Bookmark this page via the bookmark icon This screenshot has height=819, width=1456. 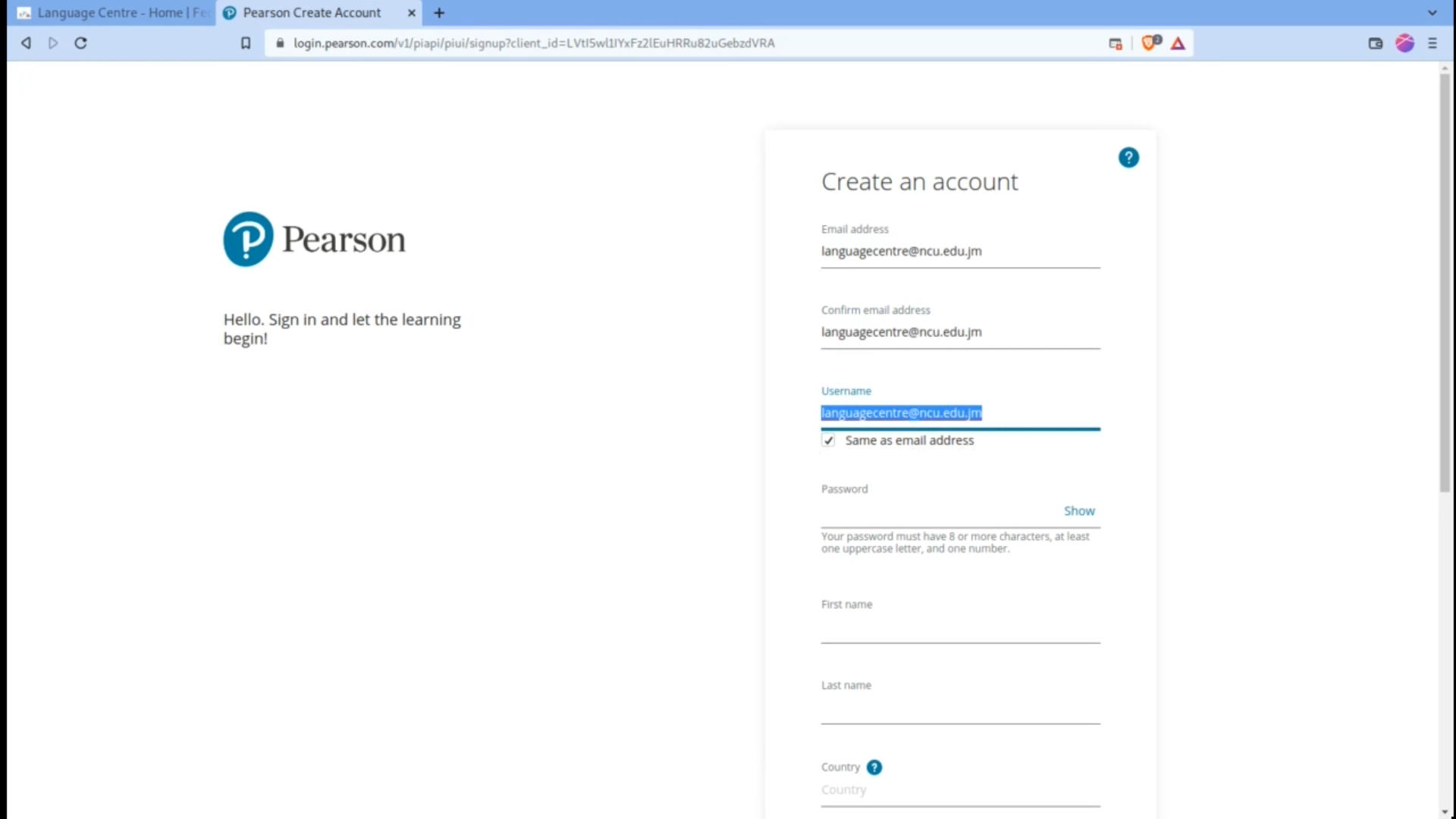coord(245,43)
